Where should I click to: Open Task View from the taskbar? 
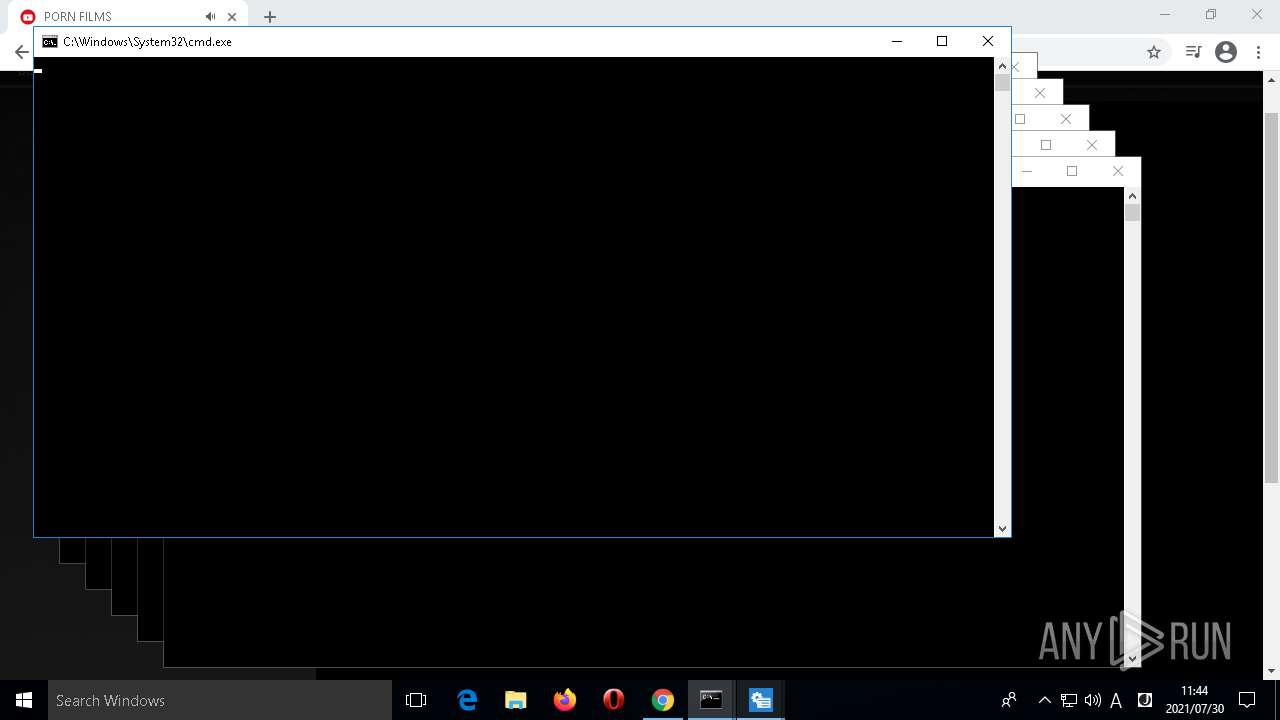(416, 700)
